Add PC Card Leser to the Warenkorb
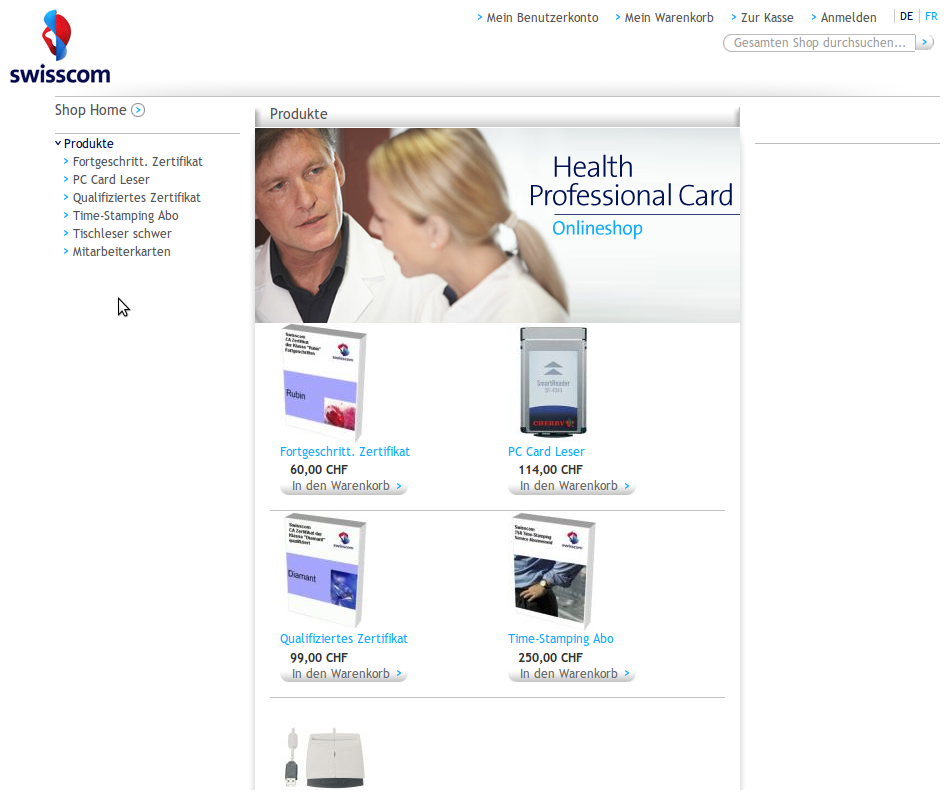The height and width of the screenshot is (799, 950). click(571, 486)
